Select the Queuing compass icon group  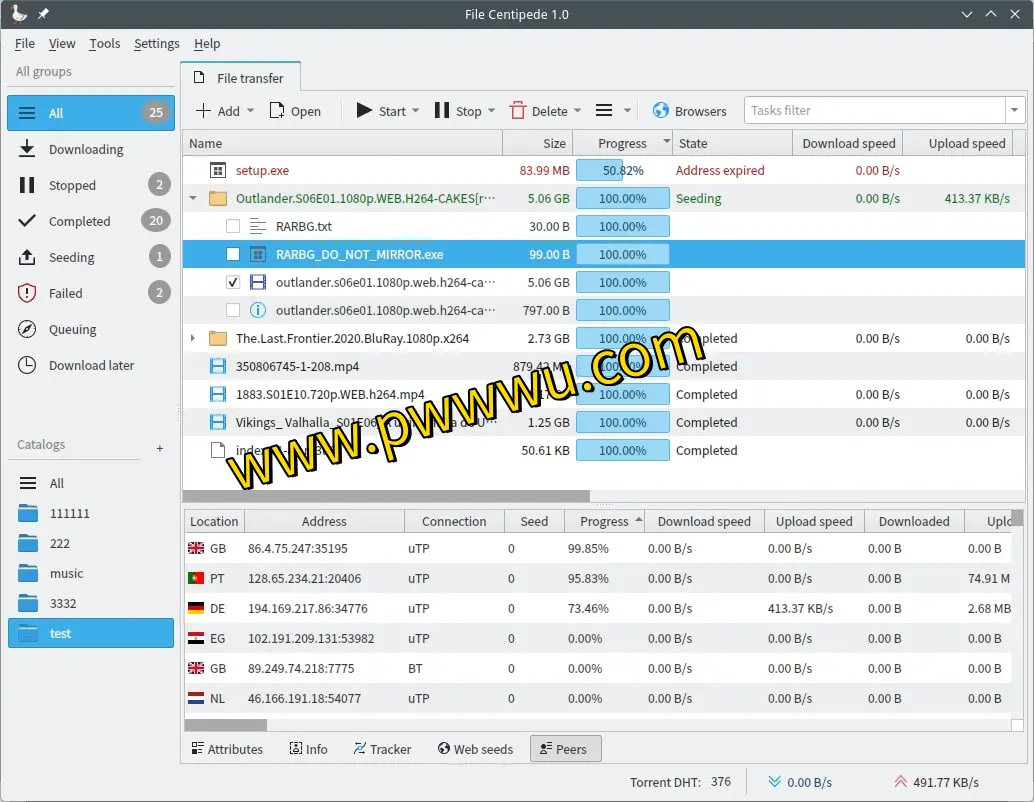tap(28, 329)
